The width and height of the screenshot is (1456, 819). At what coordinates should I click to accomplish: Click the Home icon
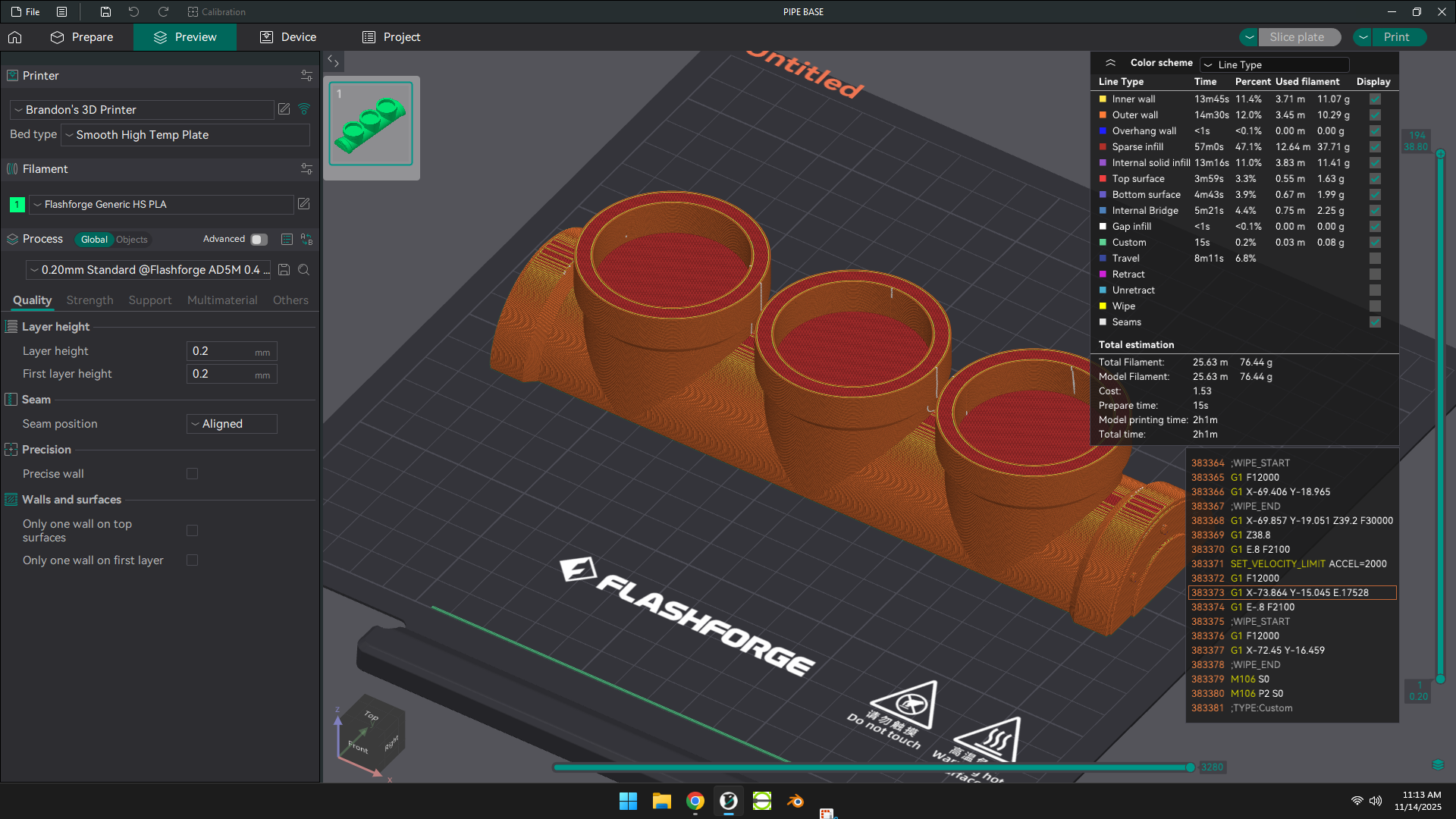15,37
